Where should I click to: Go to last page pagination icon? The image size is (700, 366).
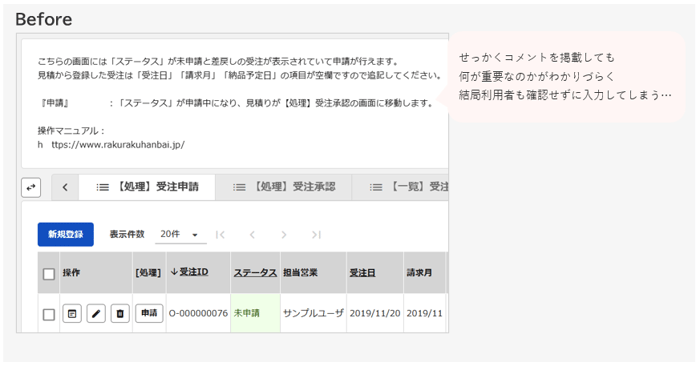coord(316,234)
